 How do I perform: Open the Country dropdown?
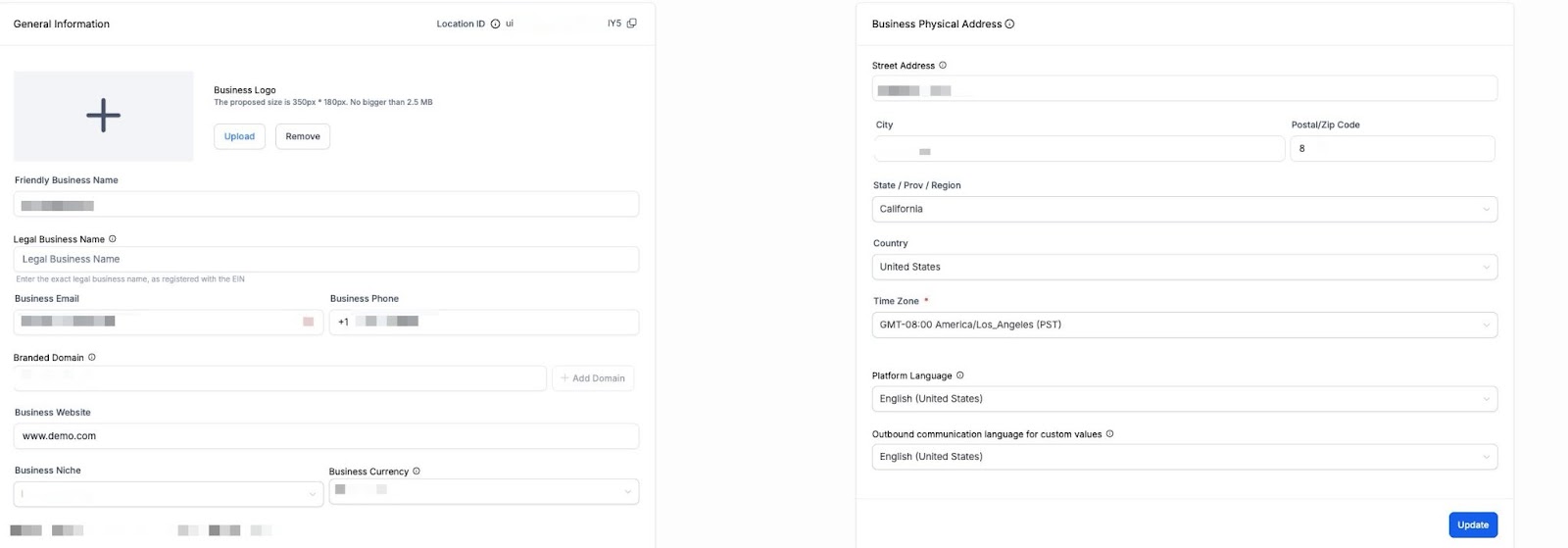click(x=1184, y=267)
